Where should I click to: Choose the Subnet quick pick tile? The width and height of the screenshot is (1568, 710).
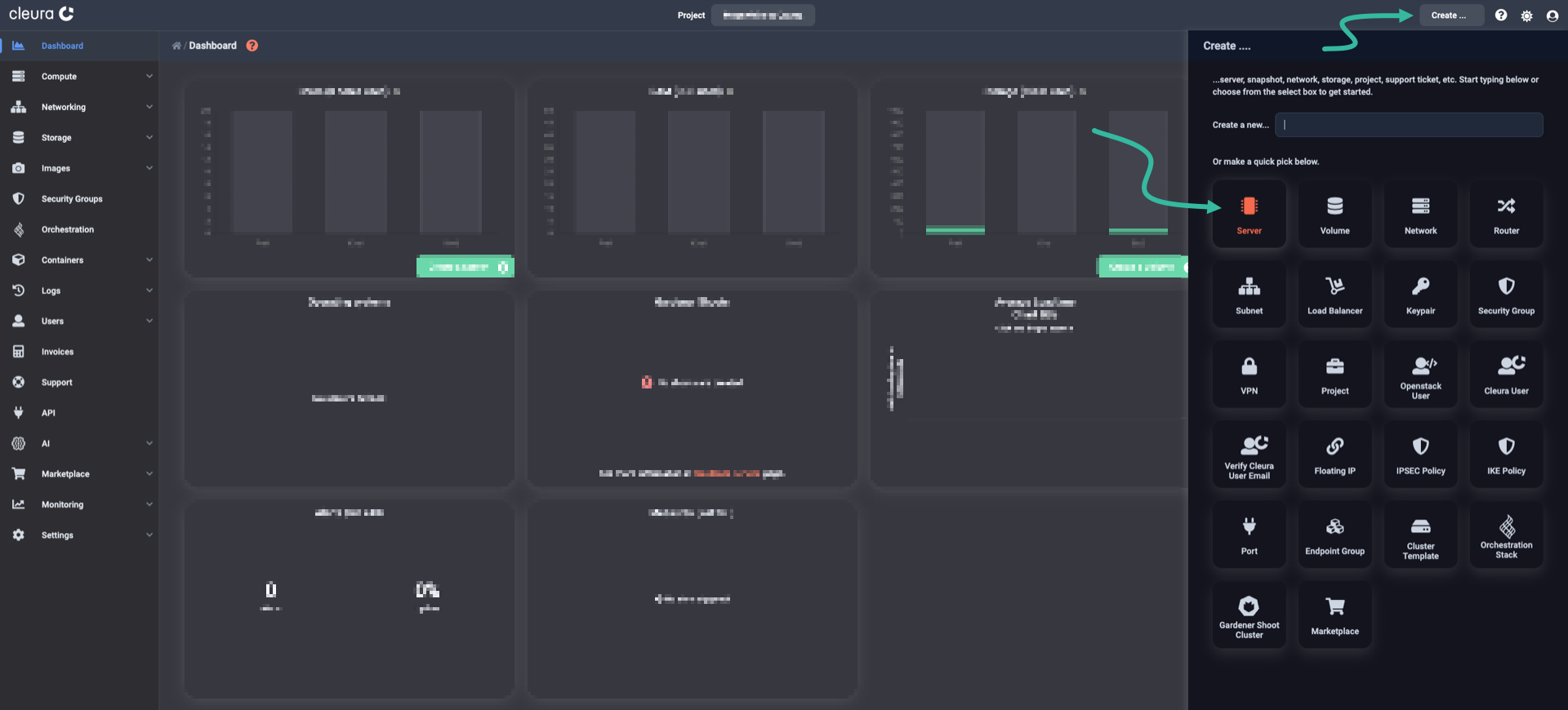[x=1249, y=295]
